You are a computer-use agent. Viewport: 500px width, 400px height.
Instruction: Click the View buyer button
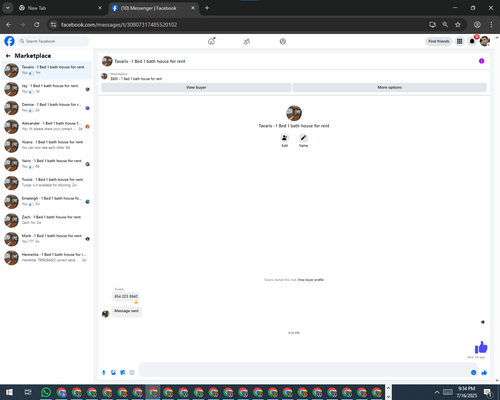196,87
